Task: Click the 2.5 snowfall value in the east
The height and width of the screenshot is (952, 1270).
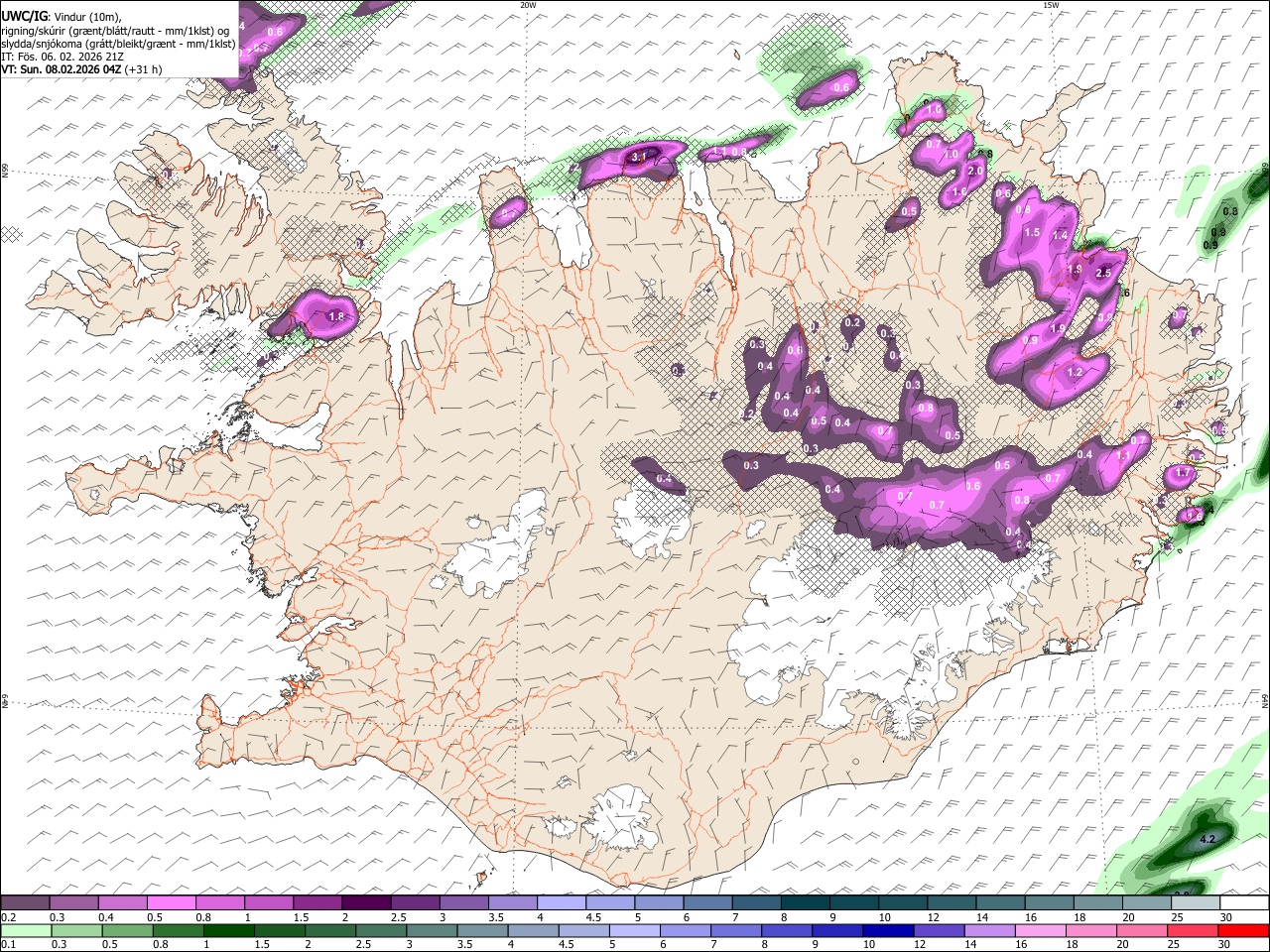Action: point(1103,273)
